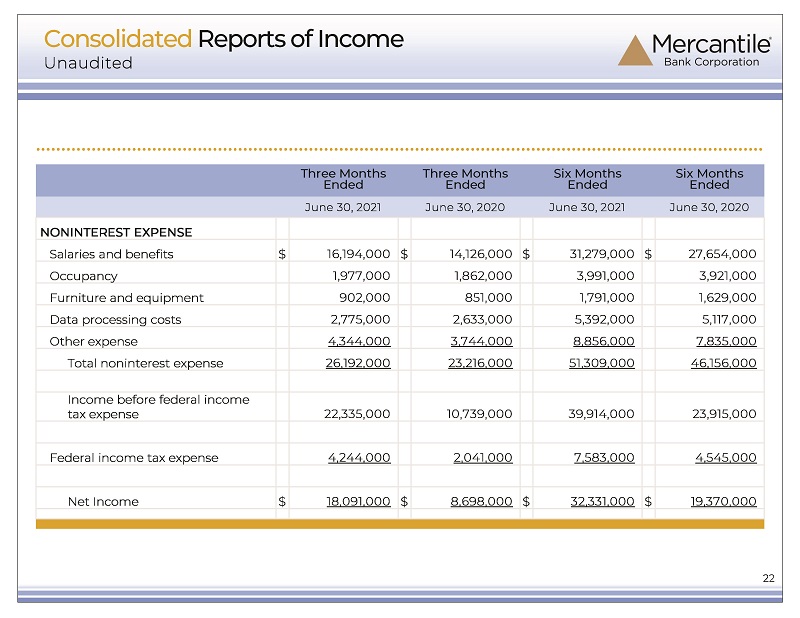Click the gold bar below the table
The image size is (800, 618).
[400, 524]
